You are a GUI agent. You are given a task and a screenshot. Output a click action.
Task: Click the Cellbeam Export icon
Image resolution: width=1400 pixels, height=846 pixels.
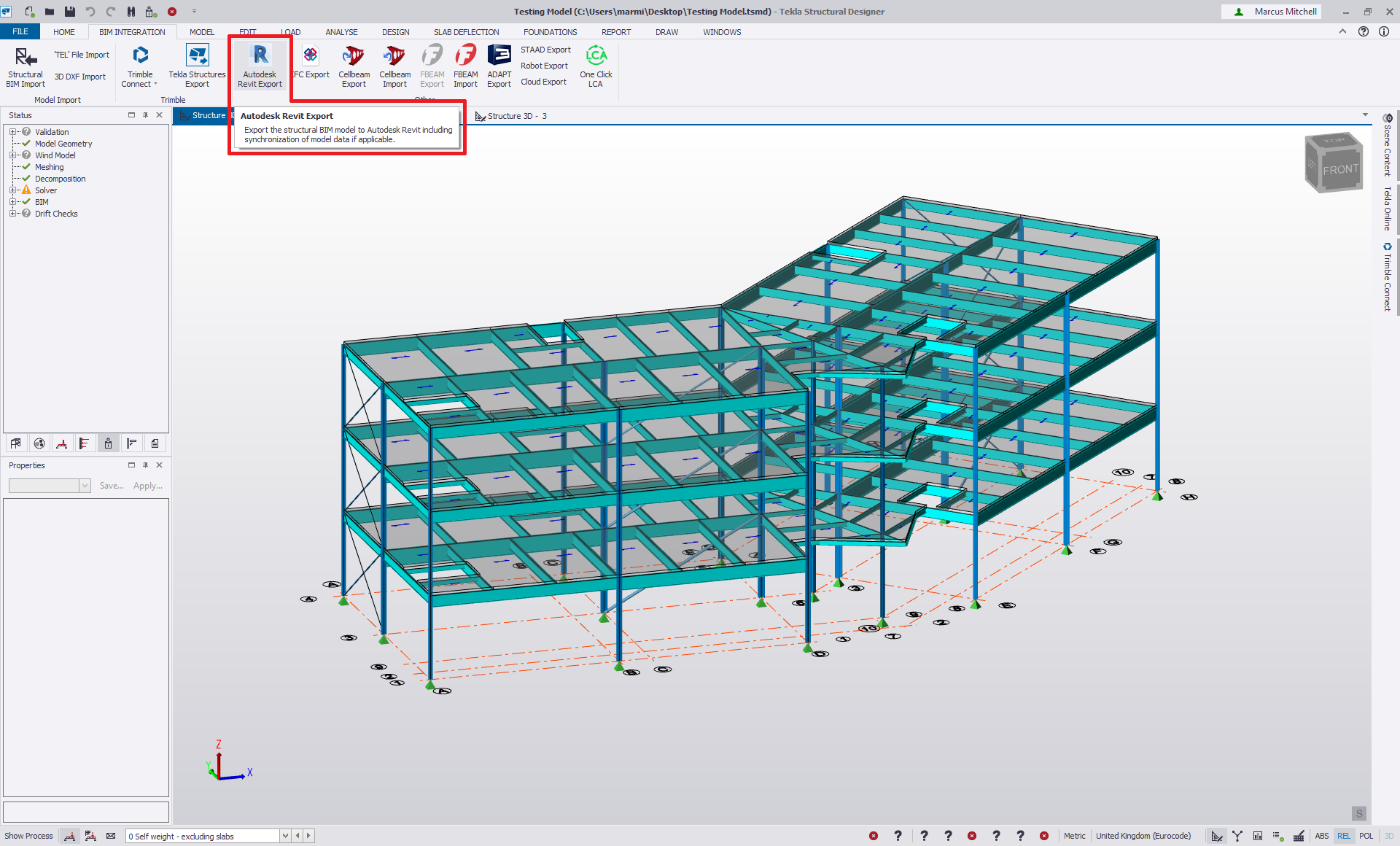(354, 57)
